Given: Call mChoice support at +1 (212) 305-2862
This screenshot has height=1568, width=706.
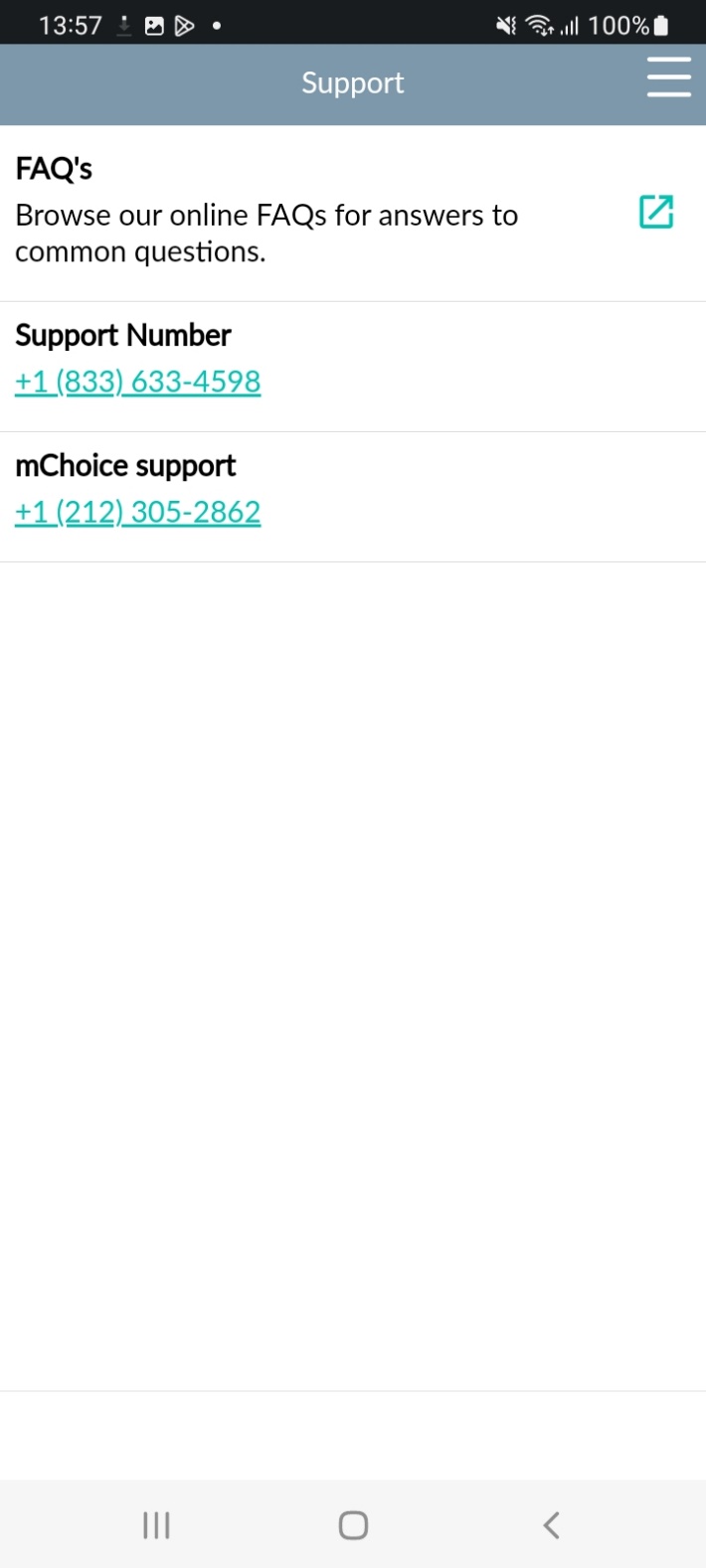Looking at the screenshot, I should pos(138,512).
